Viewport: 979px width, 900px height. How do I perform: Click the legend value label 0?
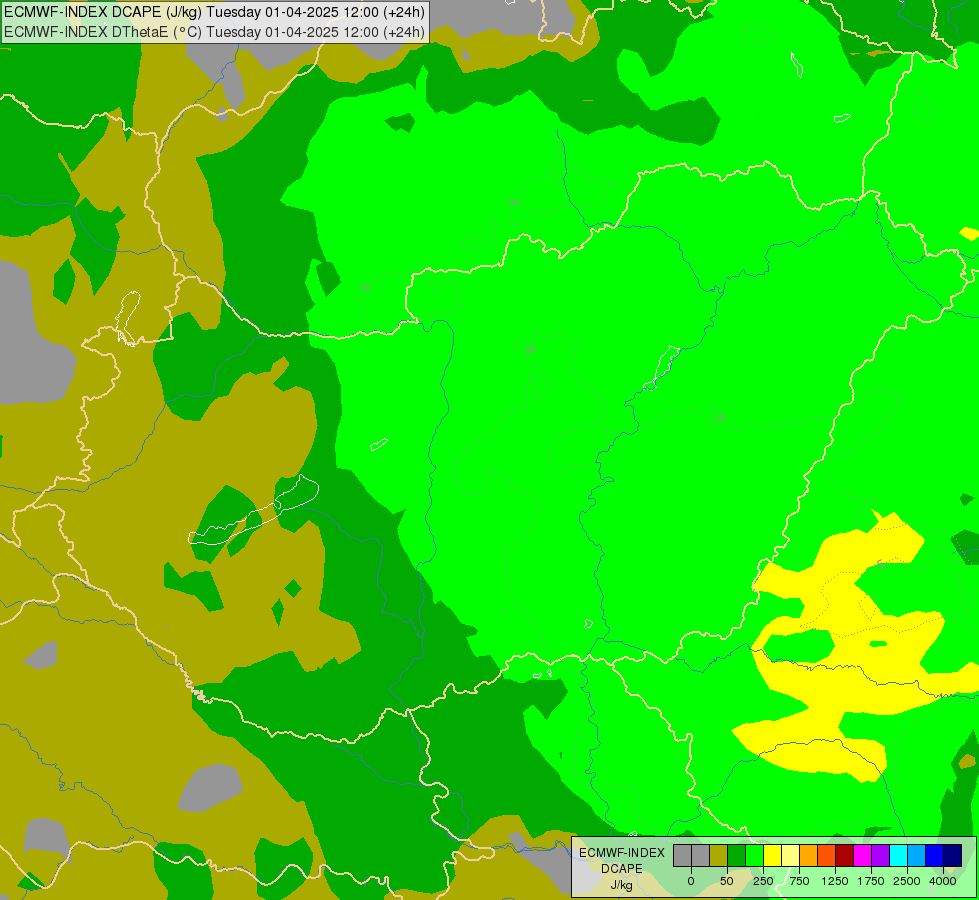tap(691, 881)
